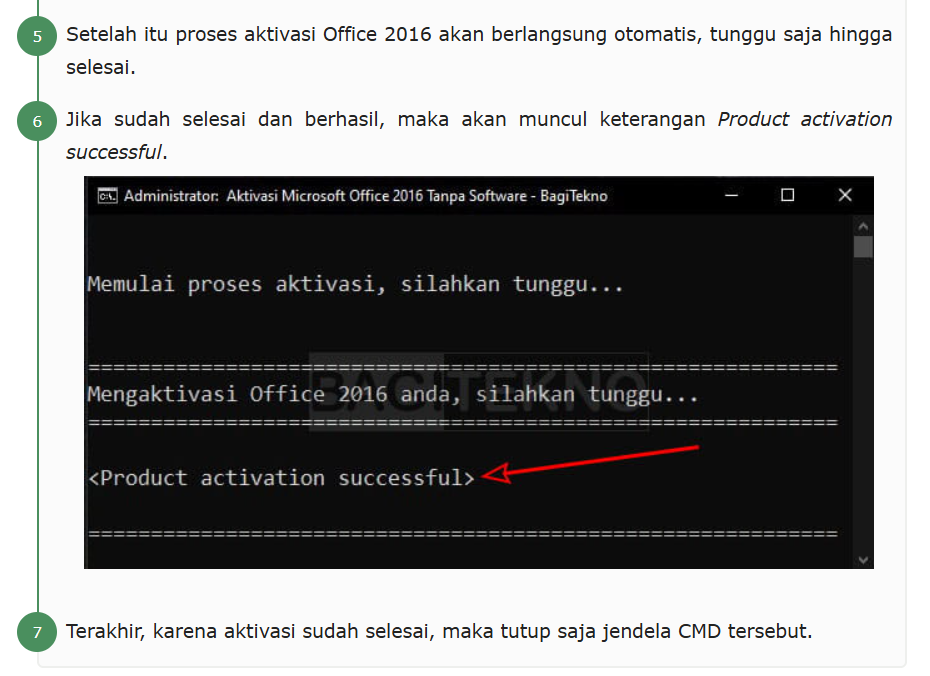Click the title 'Aktivasi Microsoft Office 2016 Tanpa Software'
930x676 pixels.
(377, 196)
